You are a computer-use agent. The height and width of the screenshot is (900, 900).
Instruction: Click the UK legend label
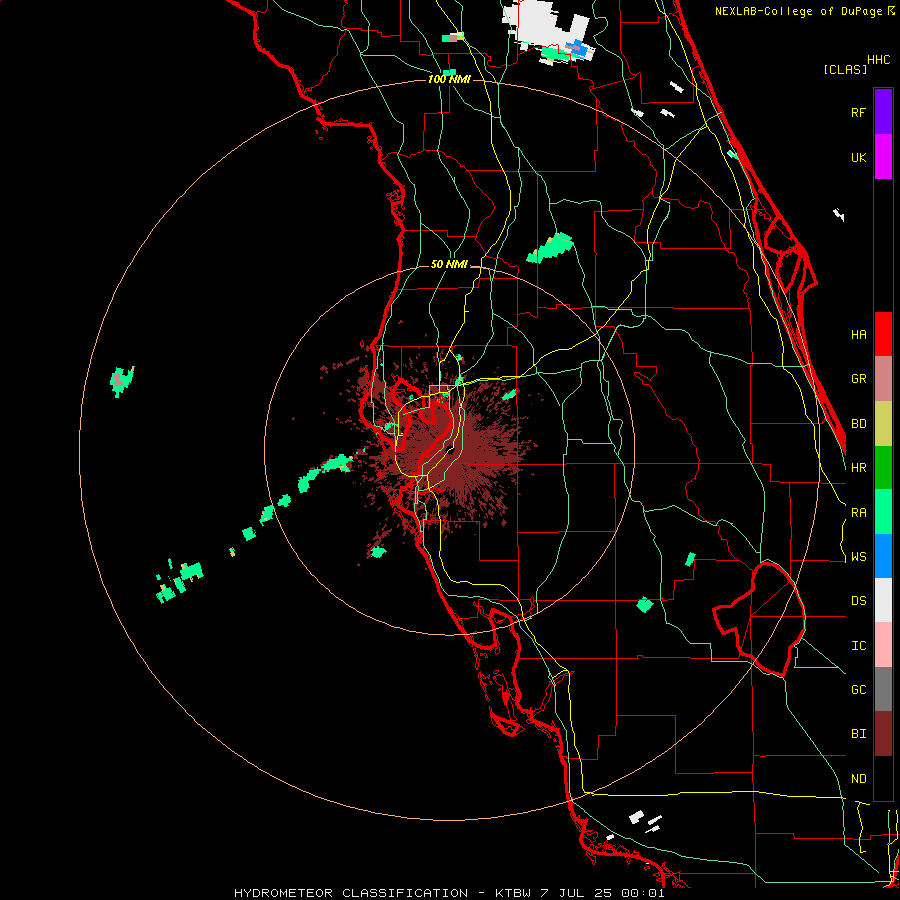coord(858,157)
